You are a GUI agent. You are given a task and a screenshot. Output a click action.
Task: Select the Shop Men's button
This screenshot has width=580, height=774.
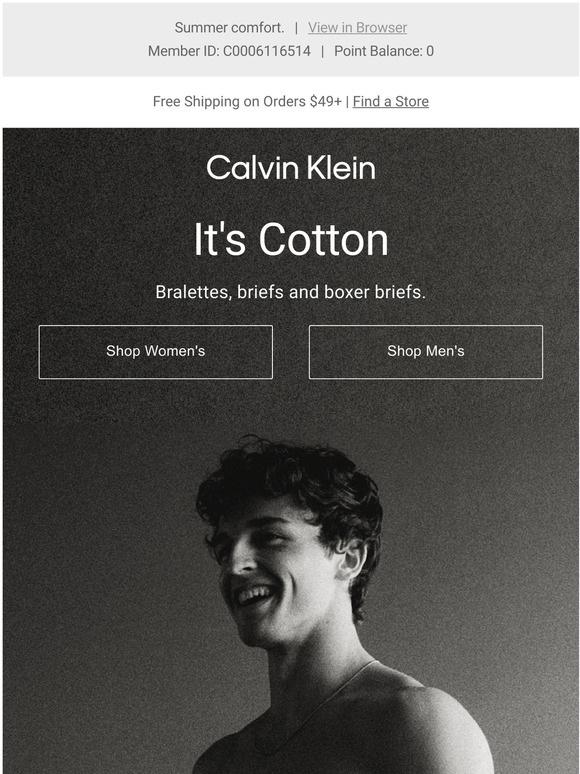(425, 351)
